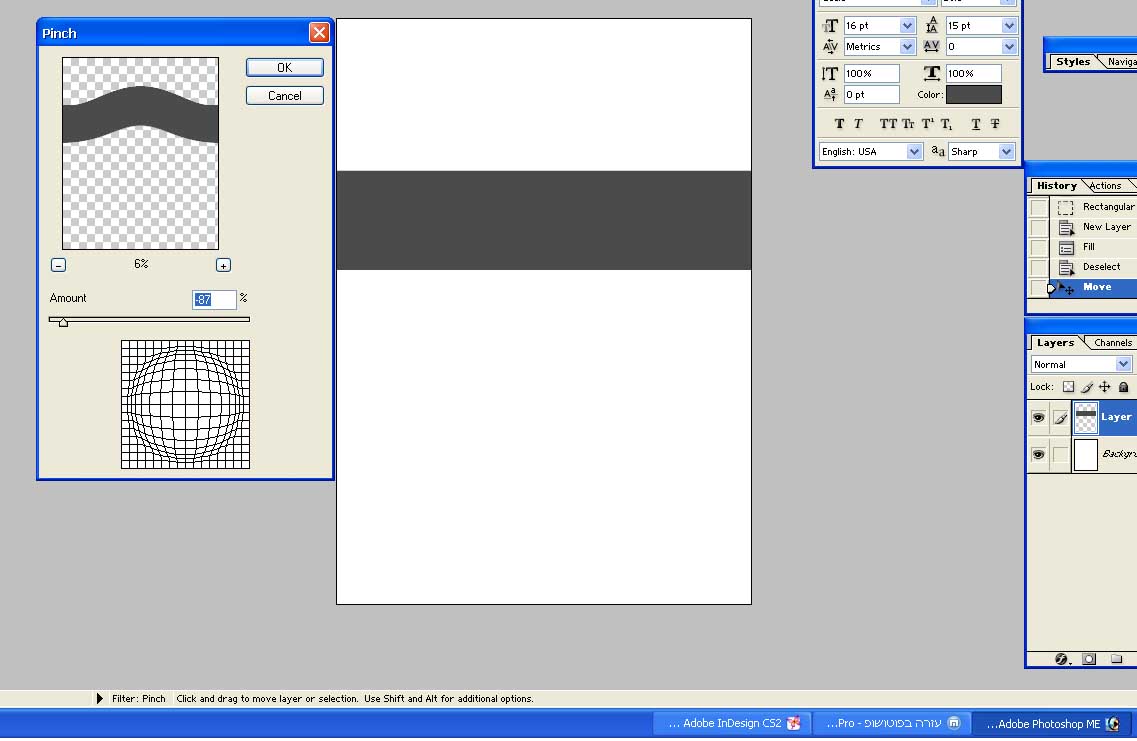Toggle Underline text style

(976, 124)
